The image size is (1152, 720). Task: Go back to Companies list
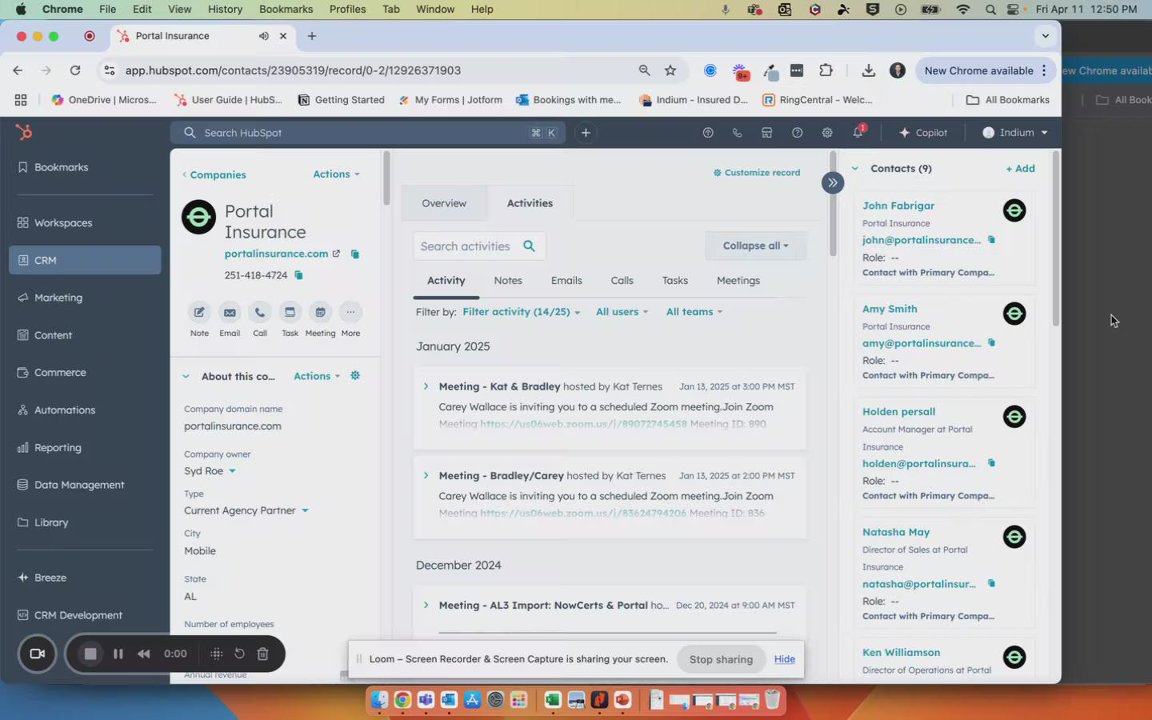214,175
